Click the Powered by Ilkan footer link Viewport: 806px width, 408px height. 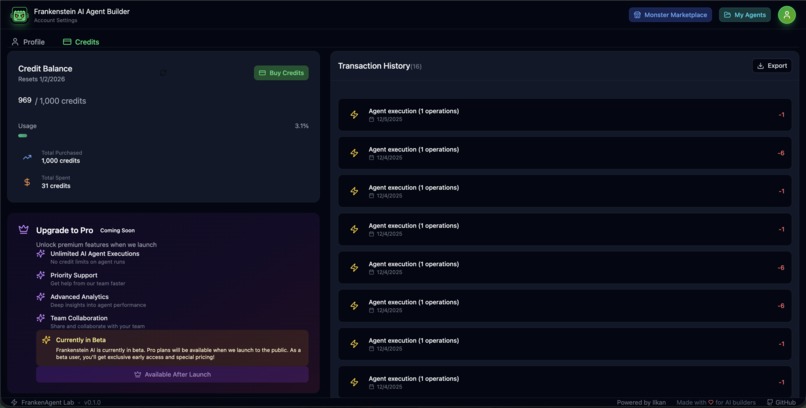(642, 402)
